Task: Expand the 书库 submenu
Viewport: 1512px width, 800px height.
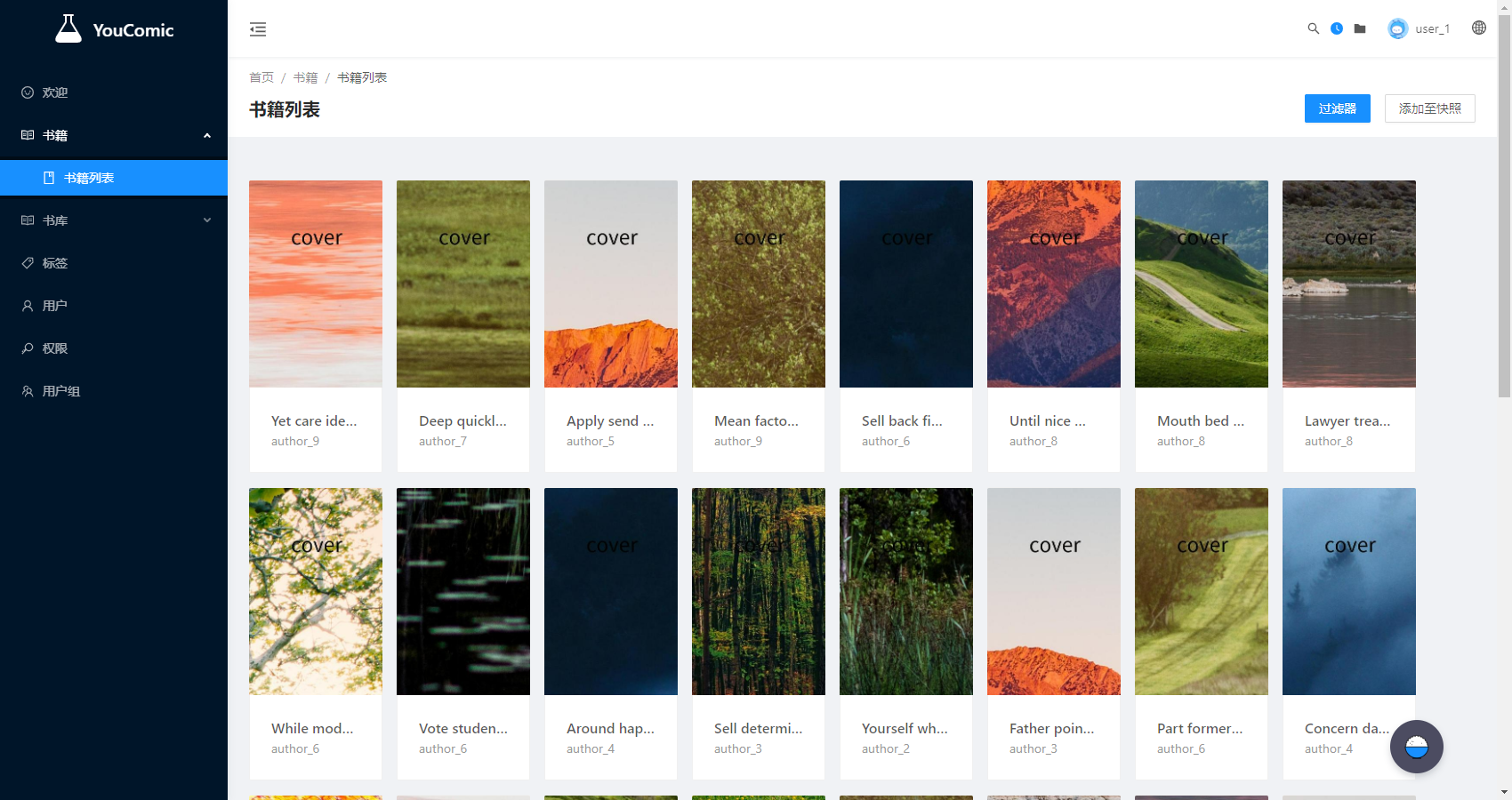Action: point(114,220)
